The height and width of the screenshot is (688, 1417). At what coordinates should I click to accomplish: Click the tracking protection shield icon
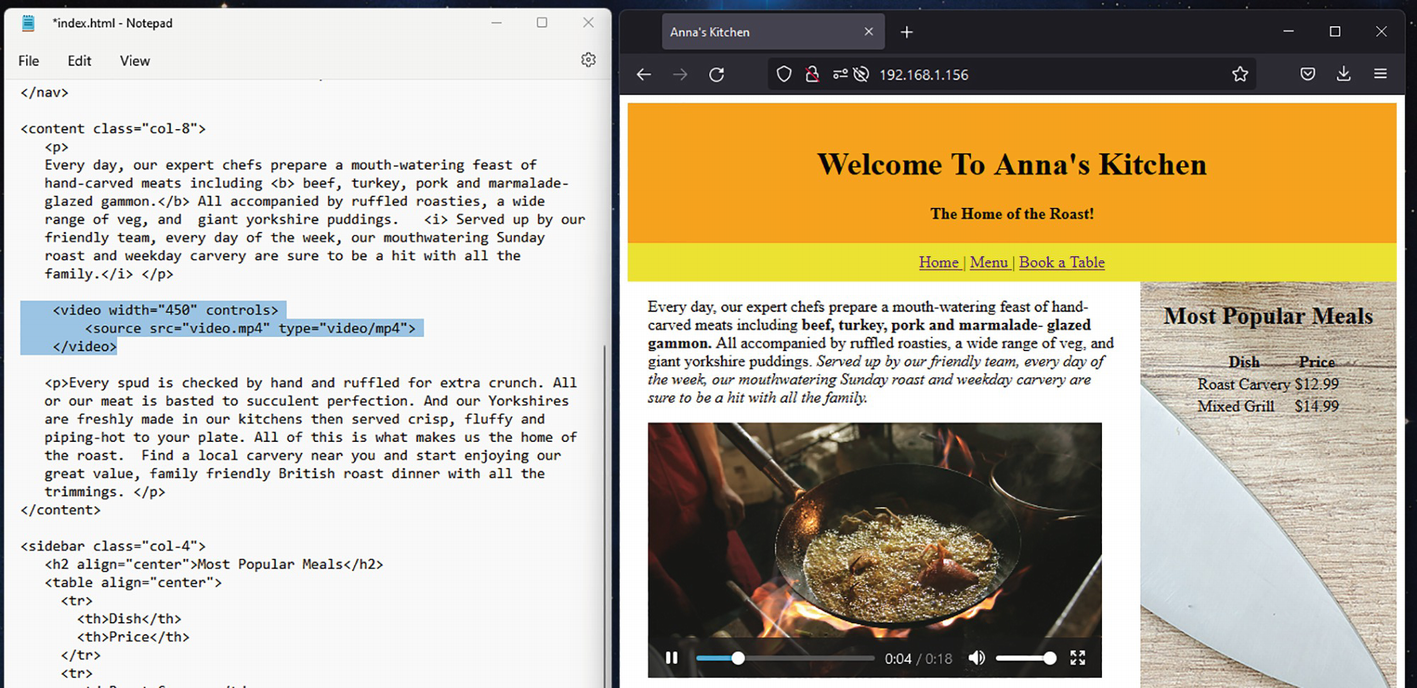tap(784, 75)
